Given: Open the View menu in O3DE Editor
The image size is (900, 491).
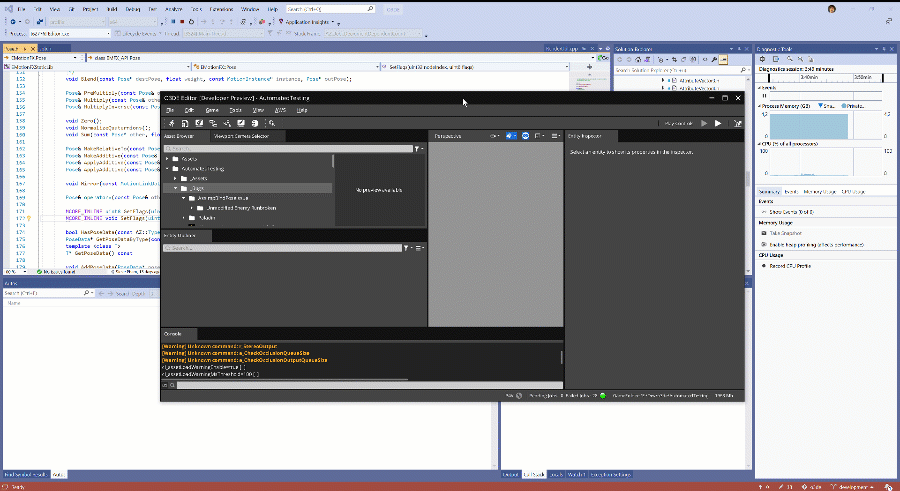Looking at the screenshot, I should (x=258, y=110).
